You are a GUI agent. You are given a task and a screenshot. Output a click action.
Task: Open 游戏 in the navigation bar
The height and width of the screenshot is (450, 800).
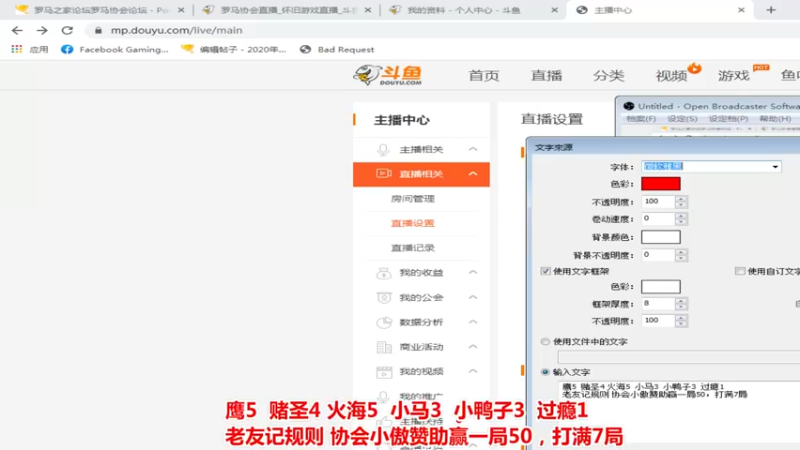point(734,76)
